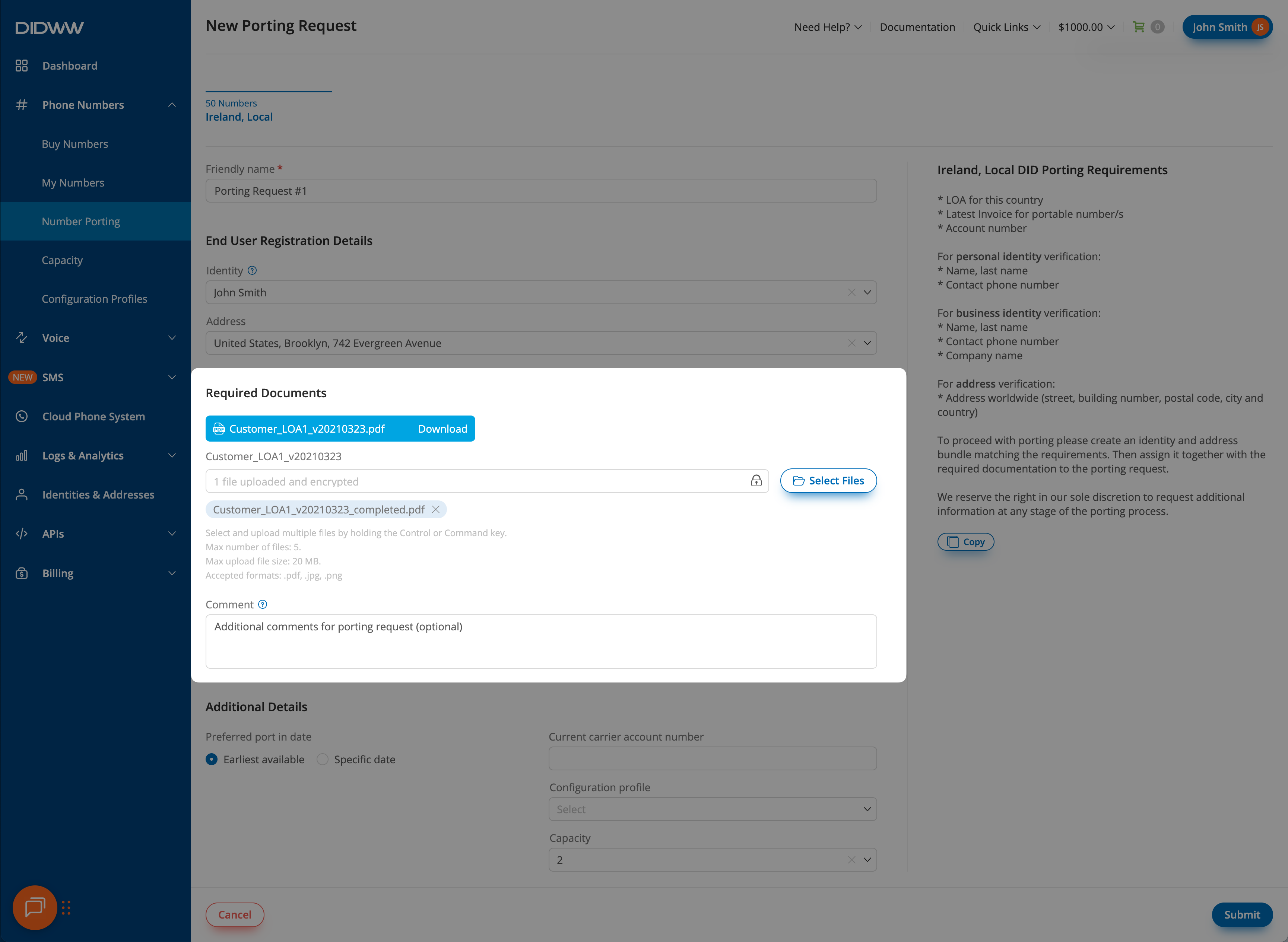Image resolution: width=1288 pixels, height=942 pixels.
Task: Click the shopping cart icon
Action: pos(1139,27)
